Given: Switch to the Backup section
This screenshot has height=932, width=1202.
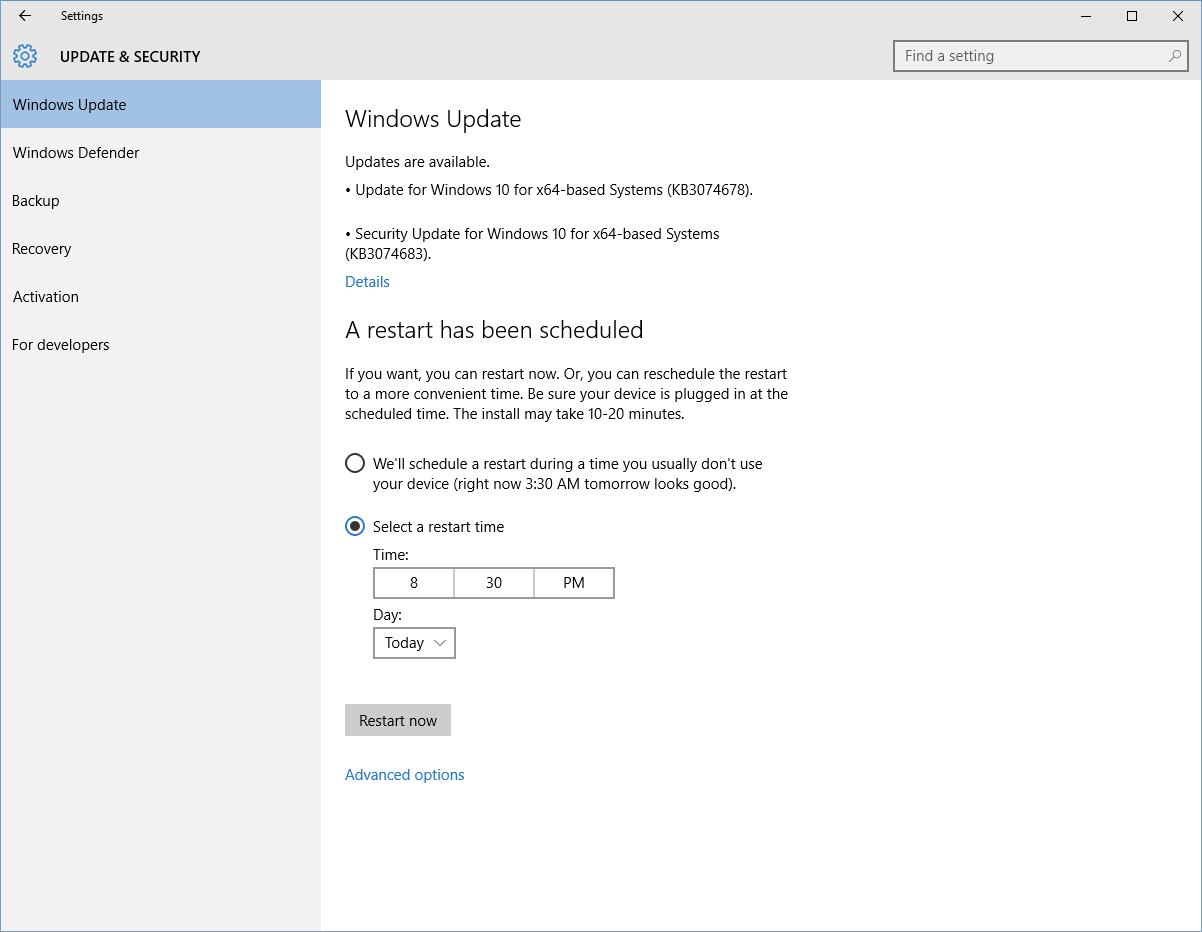Looking at the screenshot, I should pyautogui.click(x=160, y=200).
